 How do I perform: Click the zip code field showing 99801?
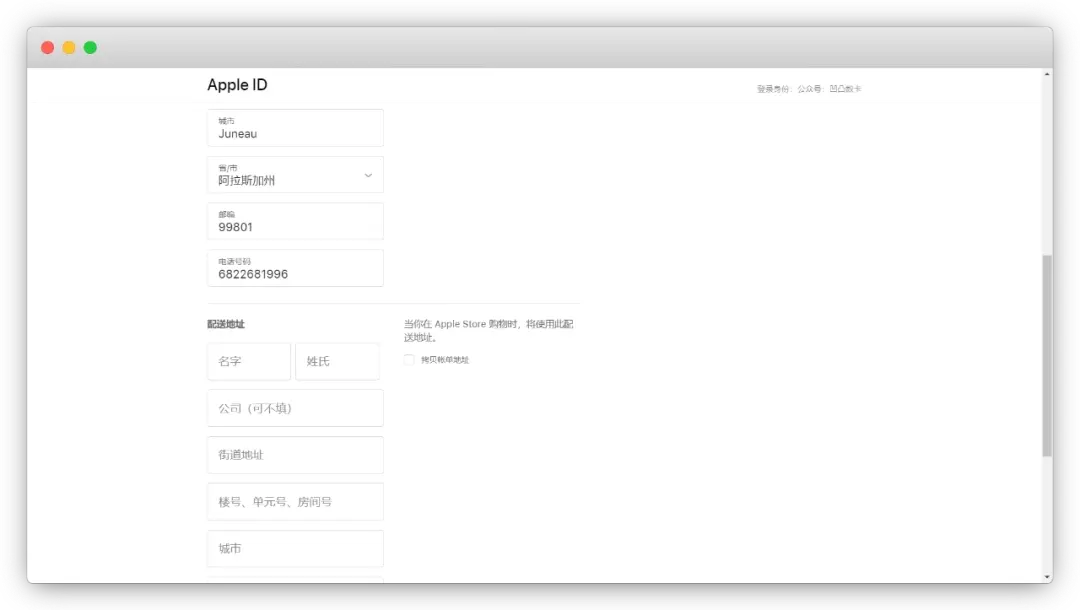coord(295,221)
